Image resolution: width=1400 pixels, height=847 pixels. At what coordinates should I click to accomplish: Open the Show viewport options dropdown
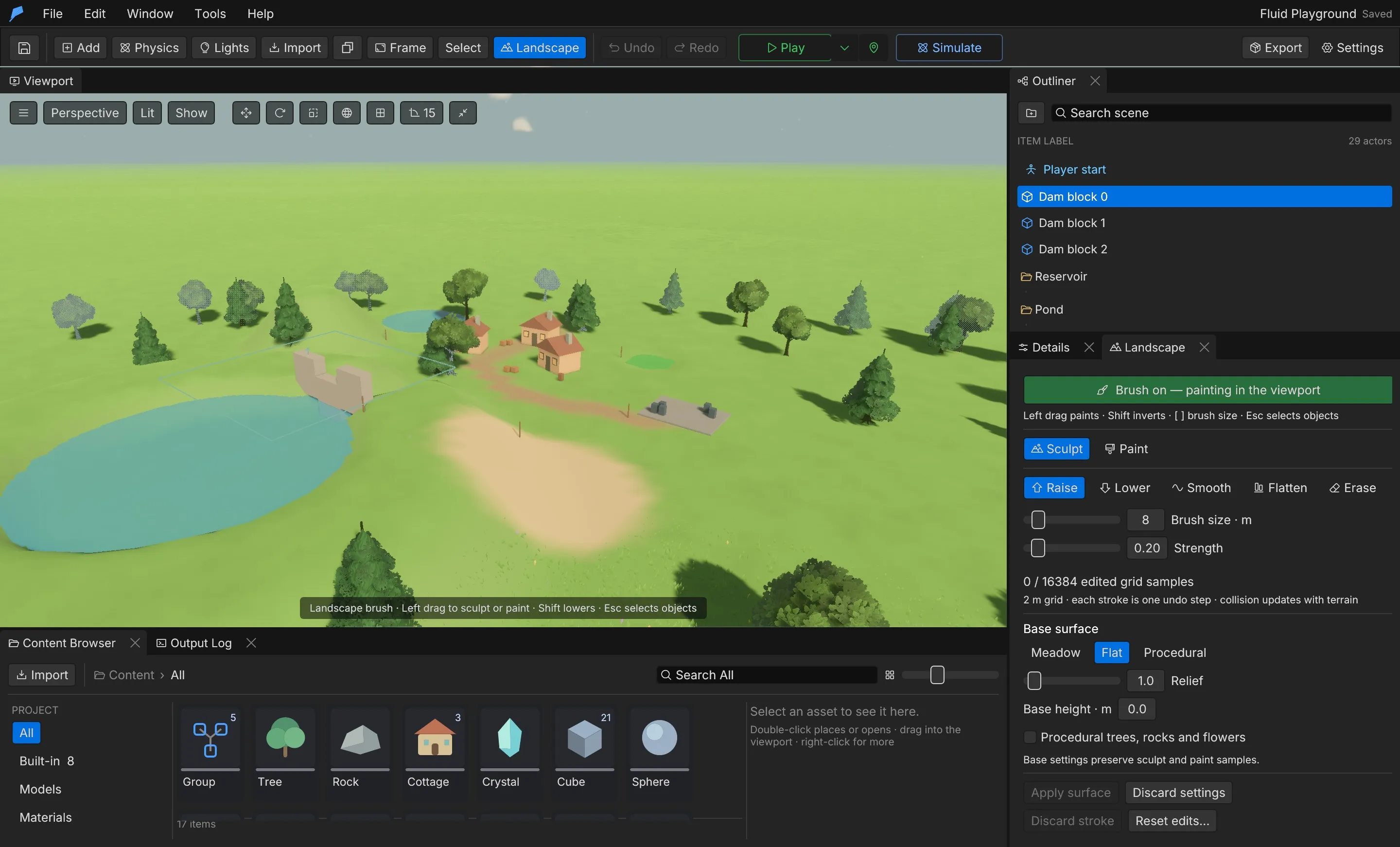(x=191, y=112)
